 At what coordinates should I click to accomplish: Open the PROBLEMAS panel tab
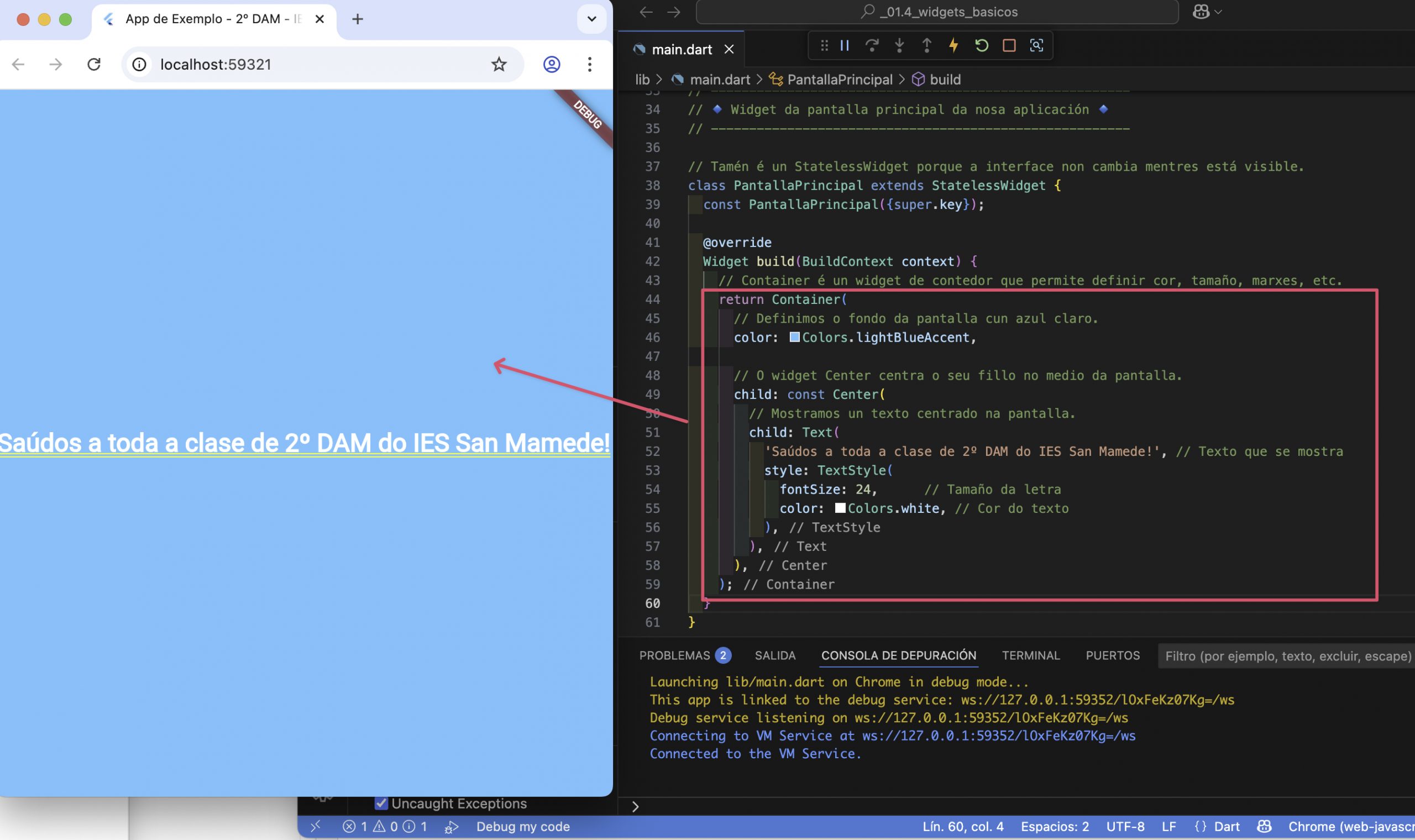(674, 655)
